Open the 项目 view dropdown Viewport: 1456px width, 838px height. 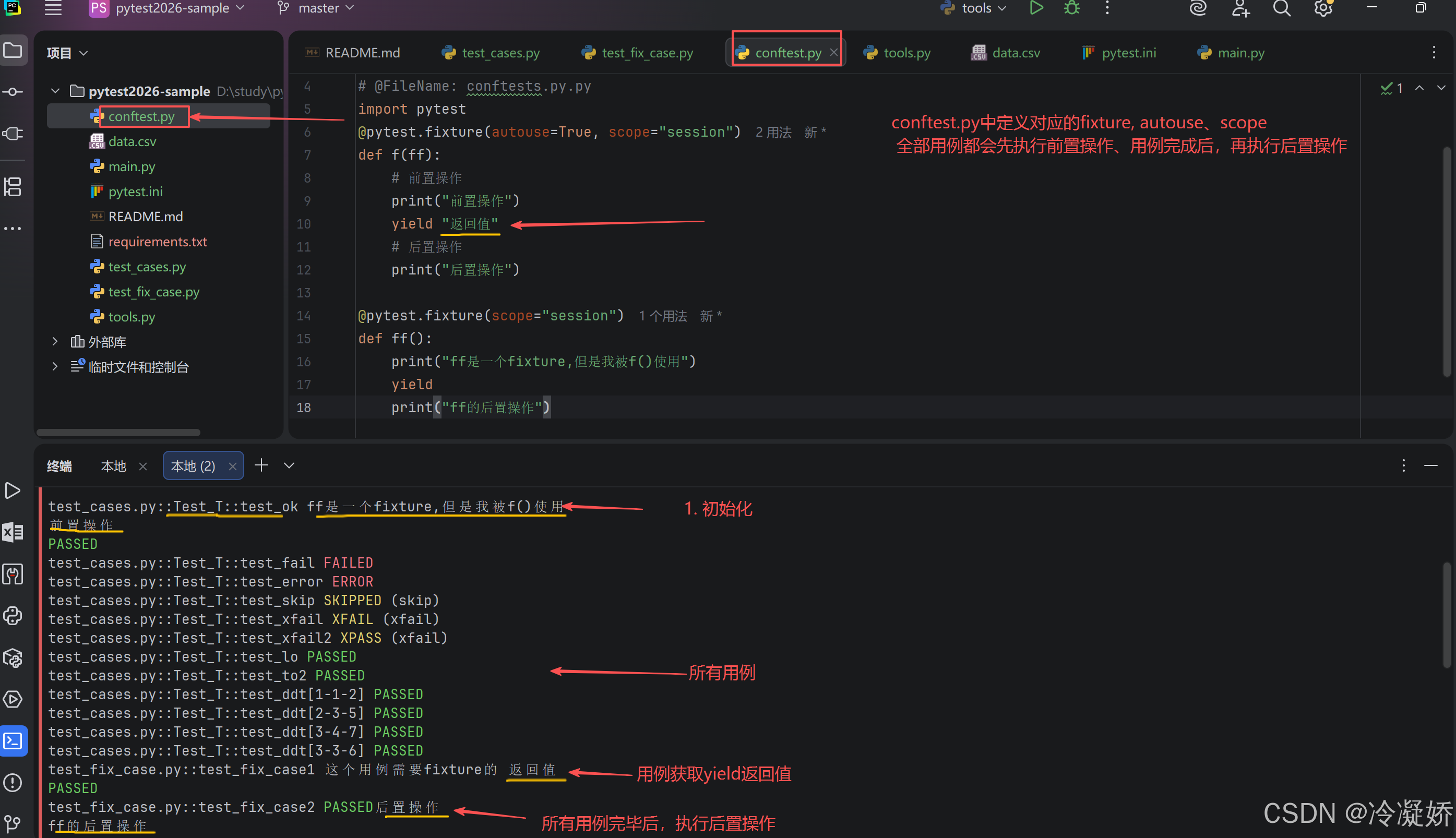(67, 53)
